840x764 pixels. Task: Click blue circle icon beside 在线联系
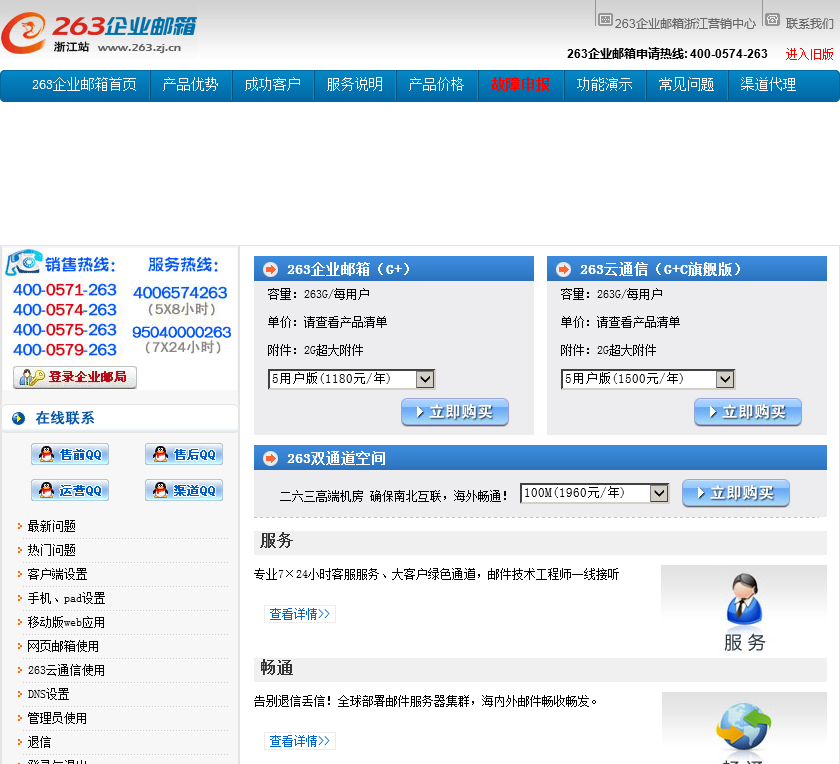click(19, 418)
